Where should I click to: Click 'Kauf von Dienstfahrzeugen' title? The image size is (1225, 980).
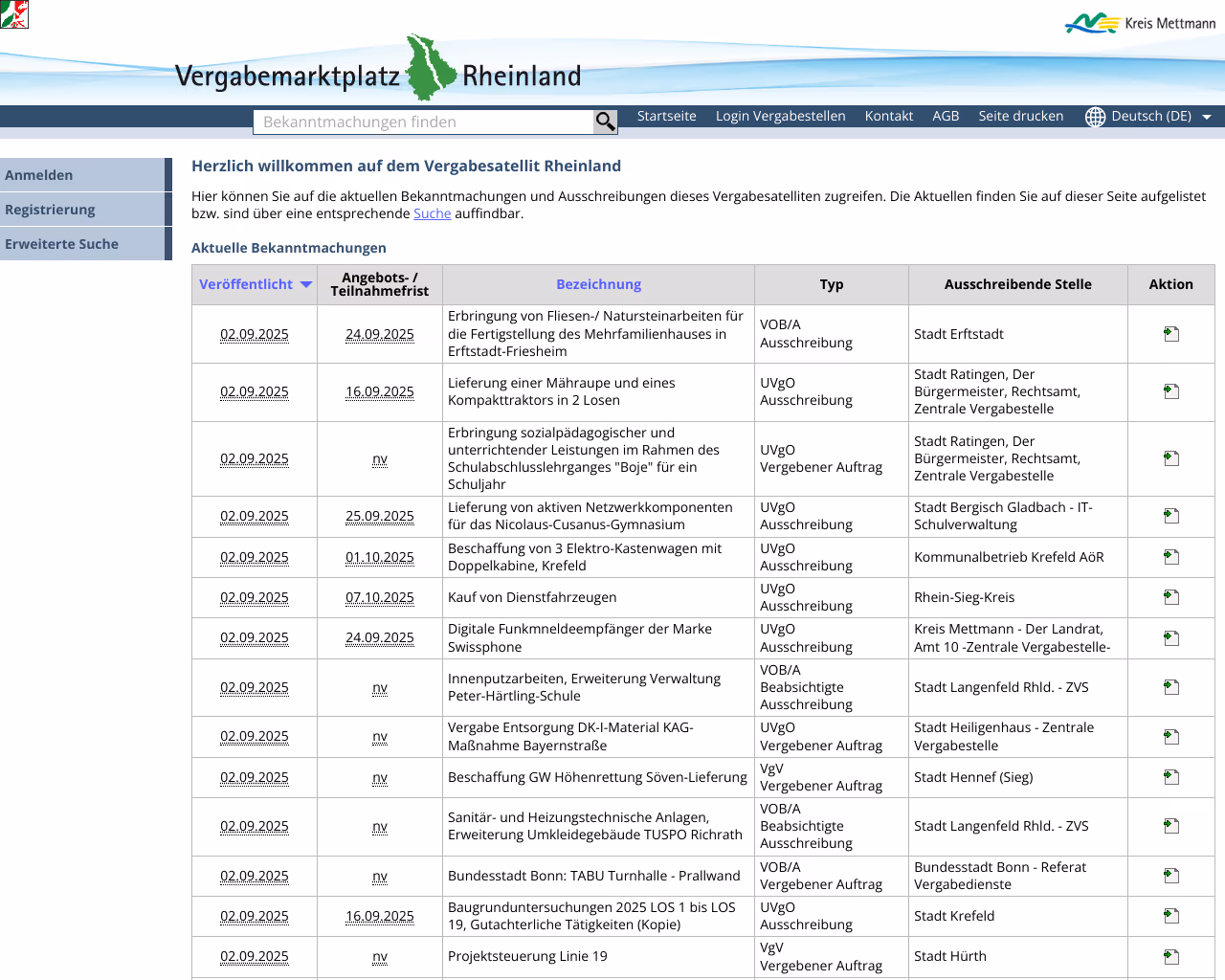pyautogui.click(x=532, y=597)
